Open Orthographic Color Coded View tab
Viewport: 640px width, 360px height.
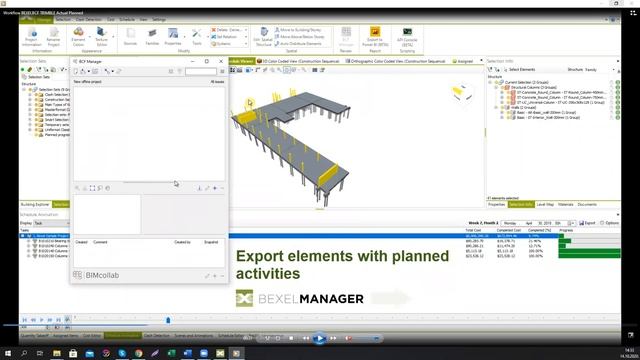click(x=395, y=61)
